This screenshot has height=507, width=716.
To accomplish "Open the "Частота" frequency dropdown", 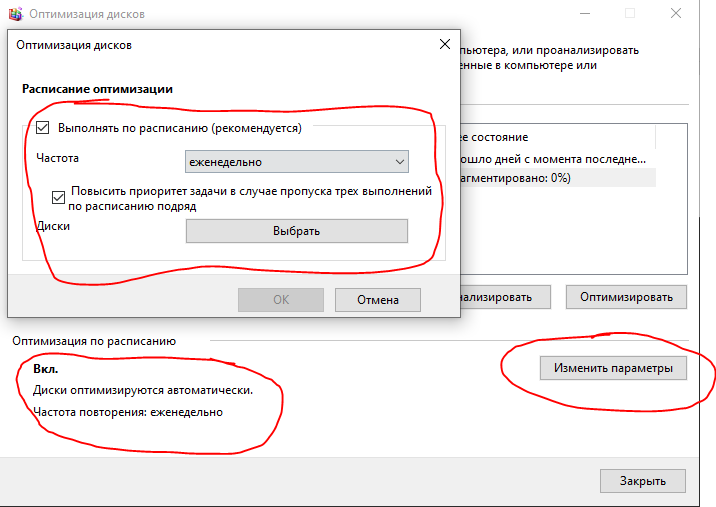I will (x=296, y=162).
